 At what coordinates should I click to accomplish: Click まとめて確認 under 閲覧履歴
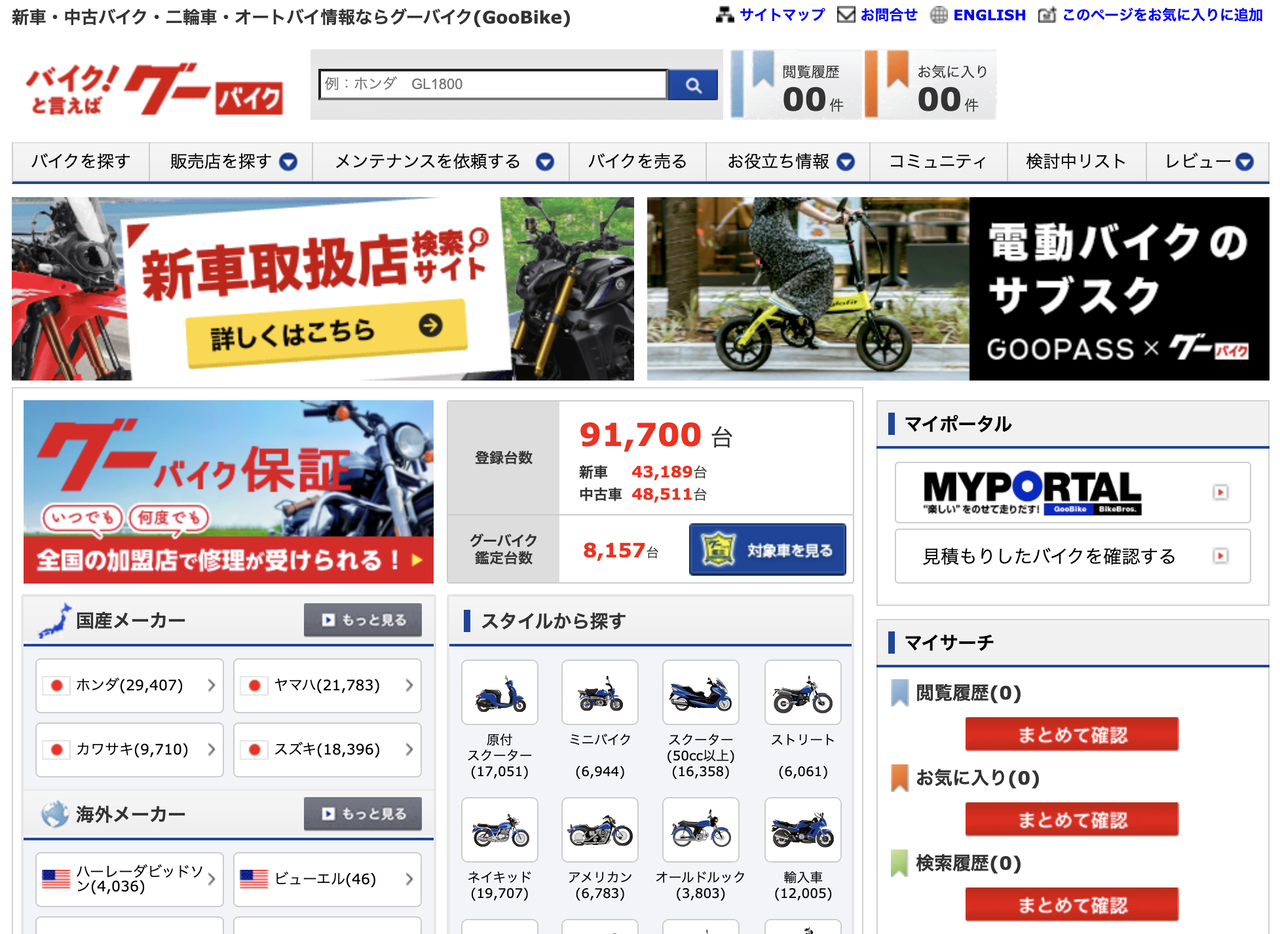pyautogui.click(x=1072, y=735)
